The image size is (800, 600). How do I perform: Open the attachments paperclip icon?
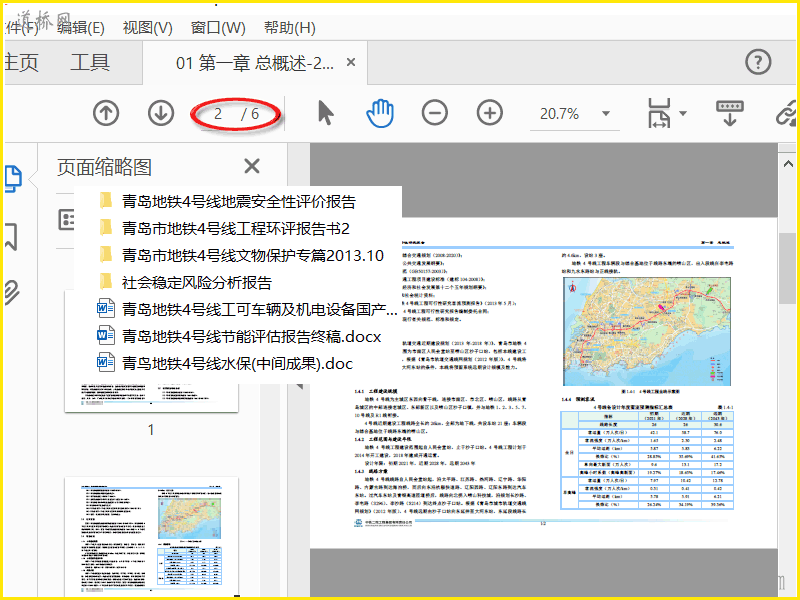12,292
